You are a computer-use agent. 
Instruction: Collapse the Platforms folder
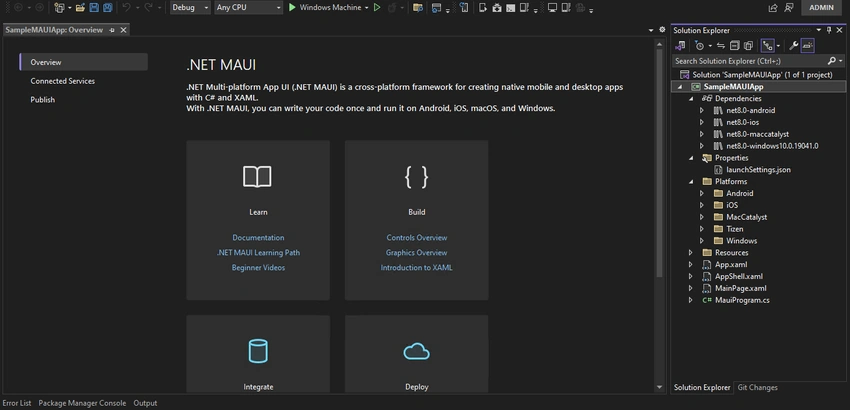point(691,182)
